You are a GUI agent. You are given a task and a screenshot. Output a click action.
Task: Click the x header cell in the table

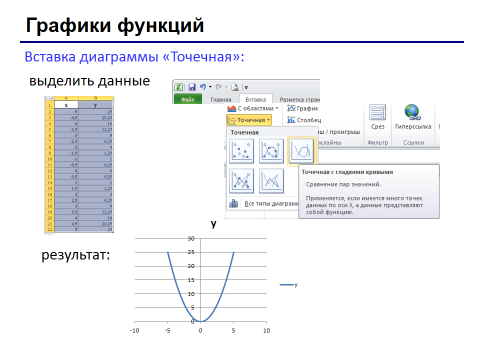[66, 105]
